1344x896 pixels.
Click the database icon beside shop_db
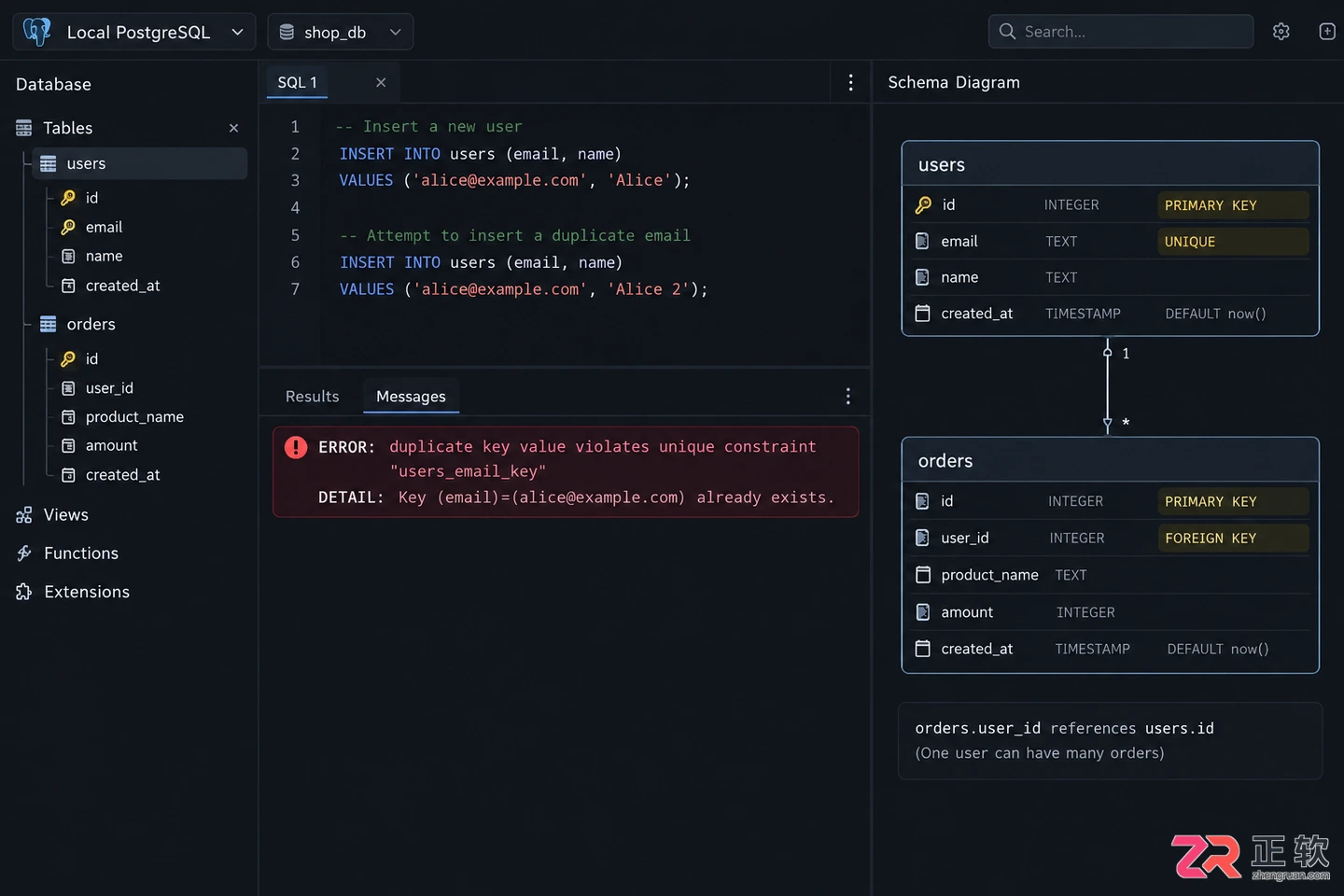(x=287, y=32)
